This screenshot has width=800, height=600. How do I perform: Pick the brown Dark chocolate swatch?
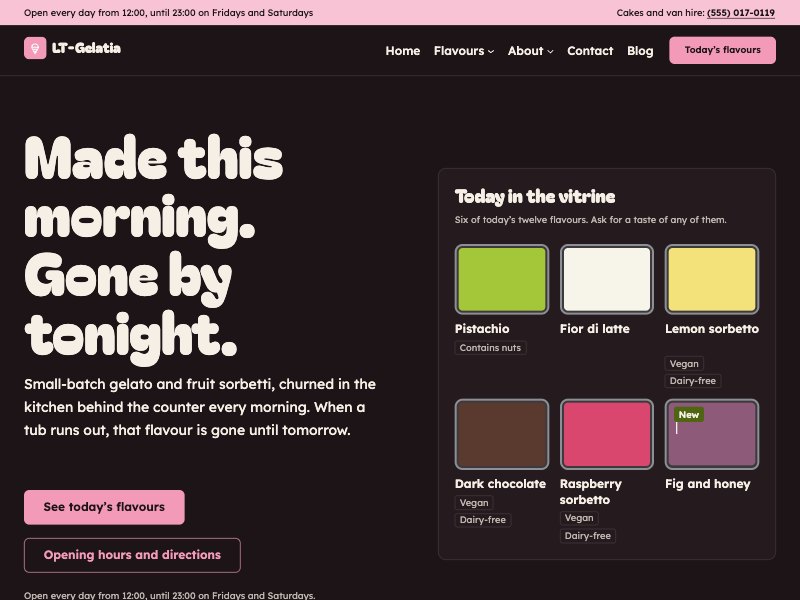click(502, 434)
